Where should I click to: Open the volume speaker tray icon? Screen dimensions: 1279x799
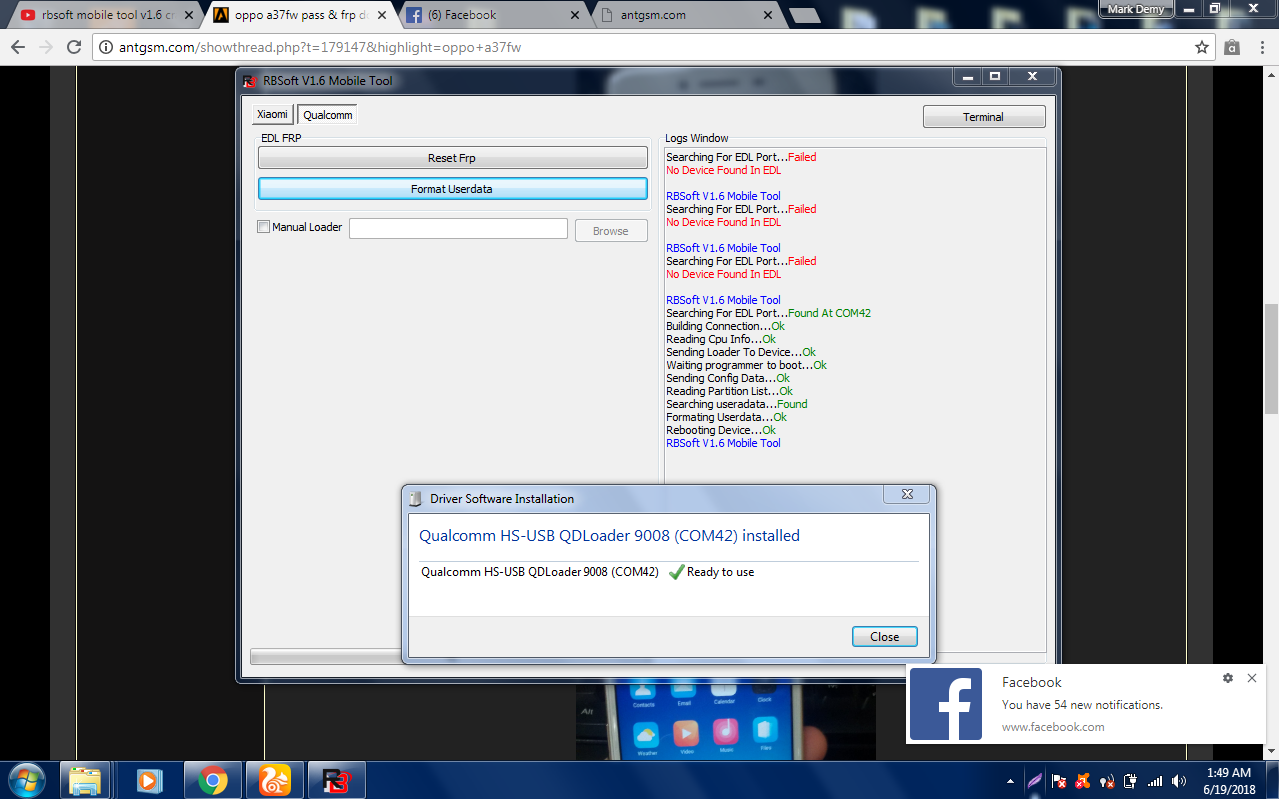[x=1179, y=781]
